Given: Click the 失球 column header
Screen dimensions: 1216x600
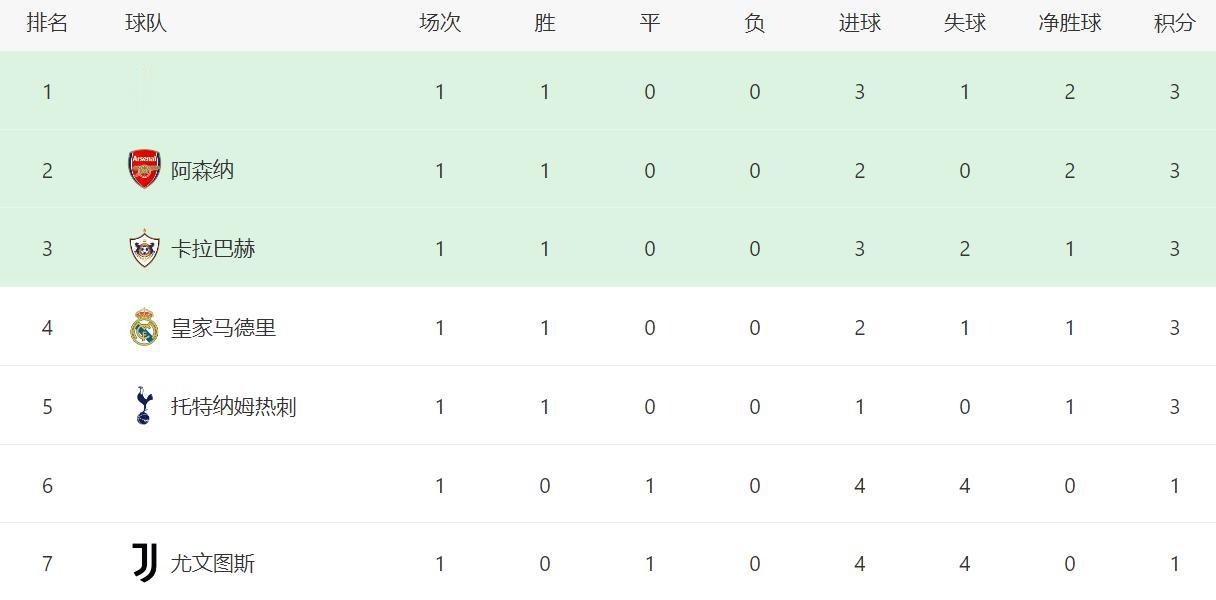Looking at the screenshot, I should pyautogui.click(x=965, y=23).
